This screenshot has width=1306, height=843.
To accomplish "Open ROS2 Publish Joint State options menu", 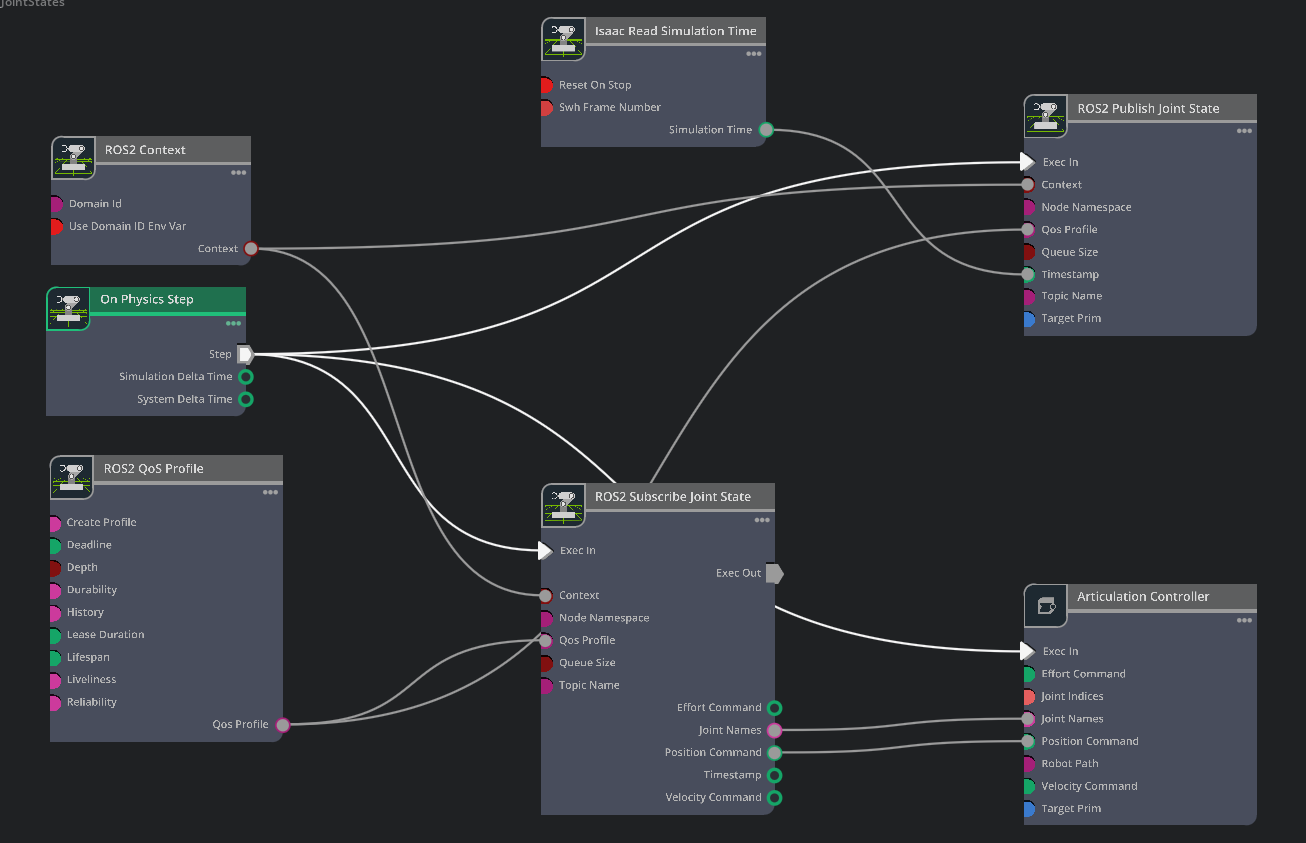I will pos(1244,131).
